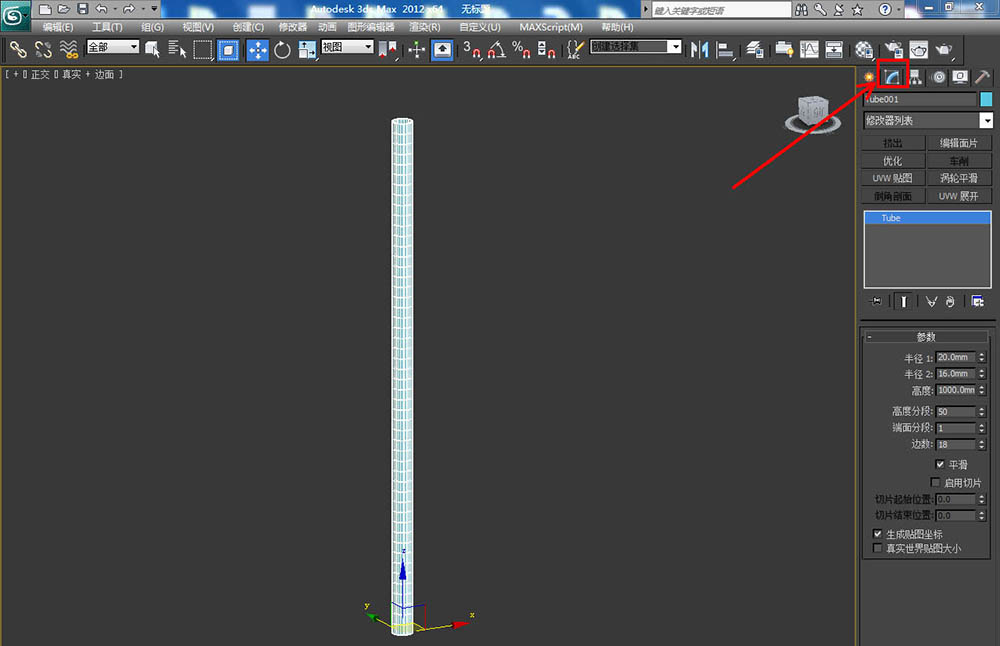Open the selection filter dropdown showing 全部
Screen dimensions: 1000x646
(x=113, y=47)
